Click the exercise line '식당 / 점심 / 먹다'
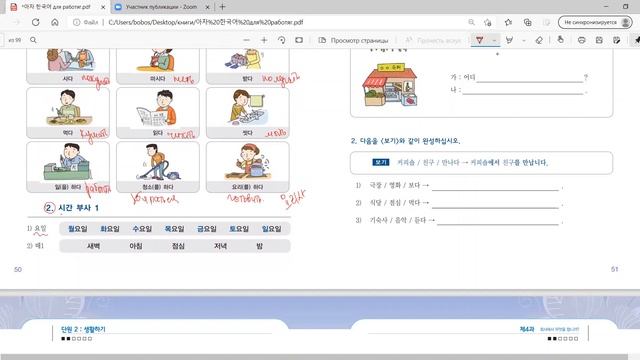 coord(395,203)
